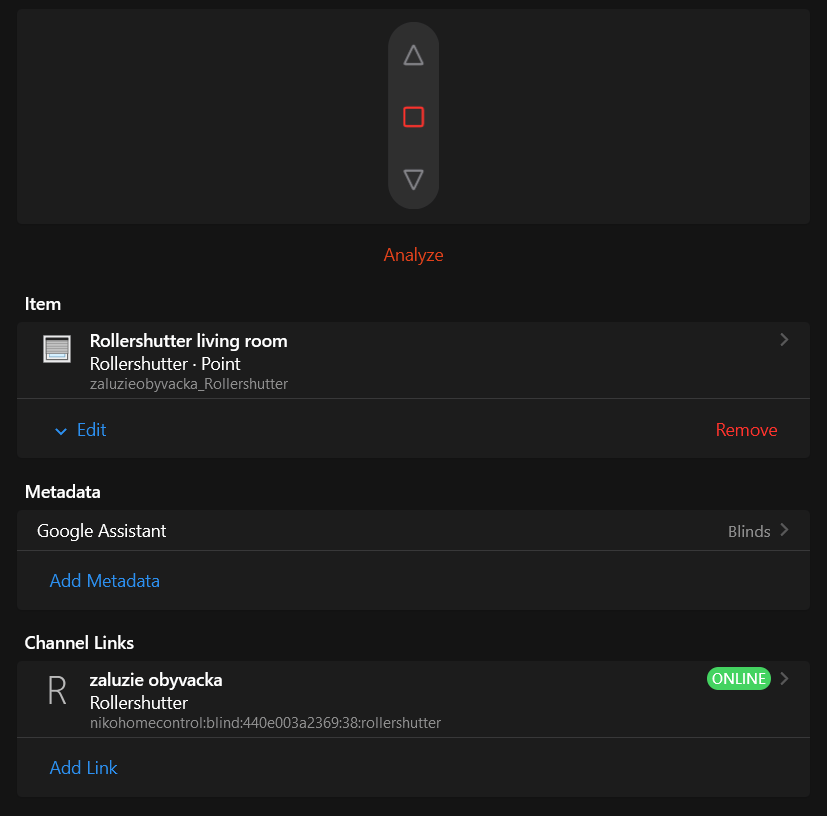
Task: Click Add Link
Action: tap(84, 768)
